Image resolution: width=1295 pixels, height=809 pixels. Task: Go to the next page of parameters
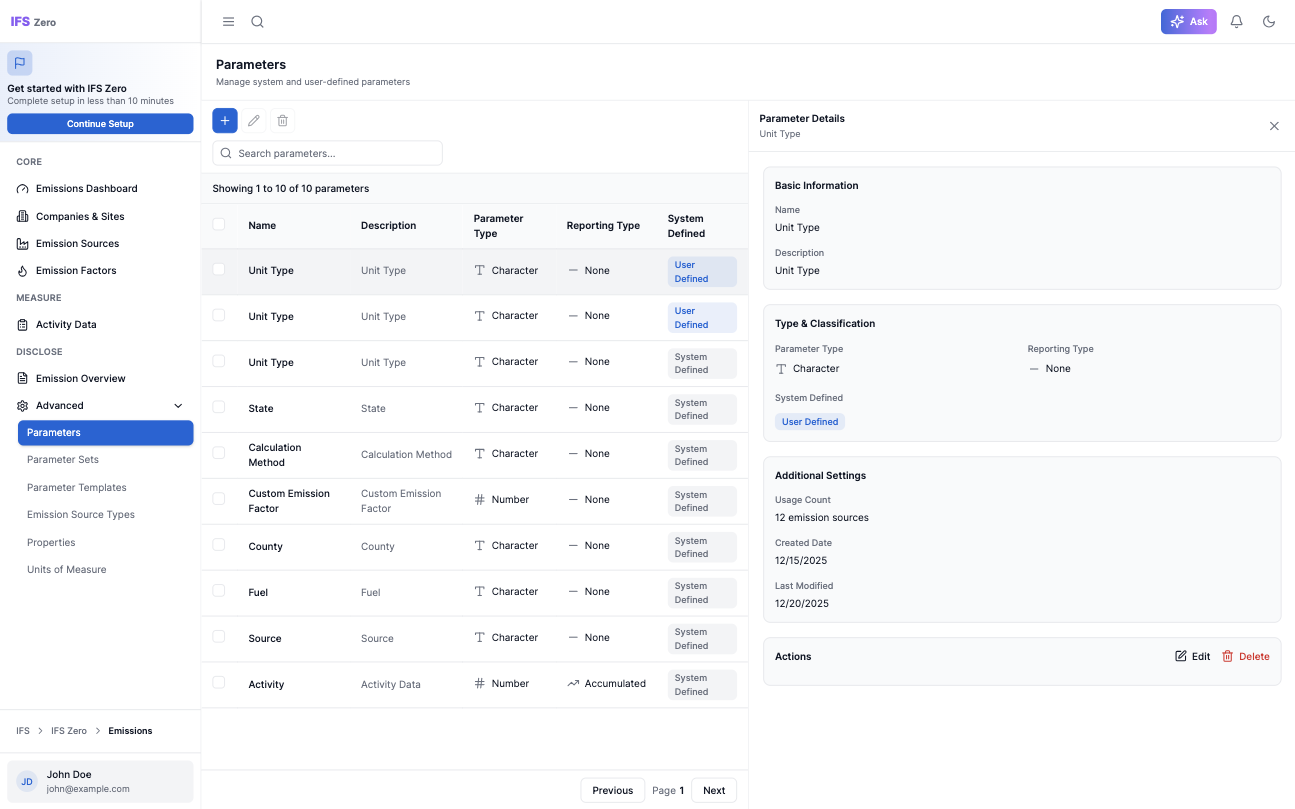pyautogui.click(x=713, y=790)
